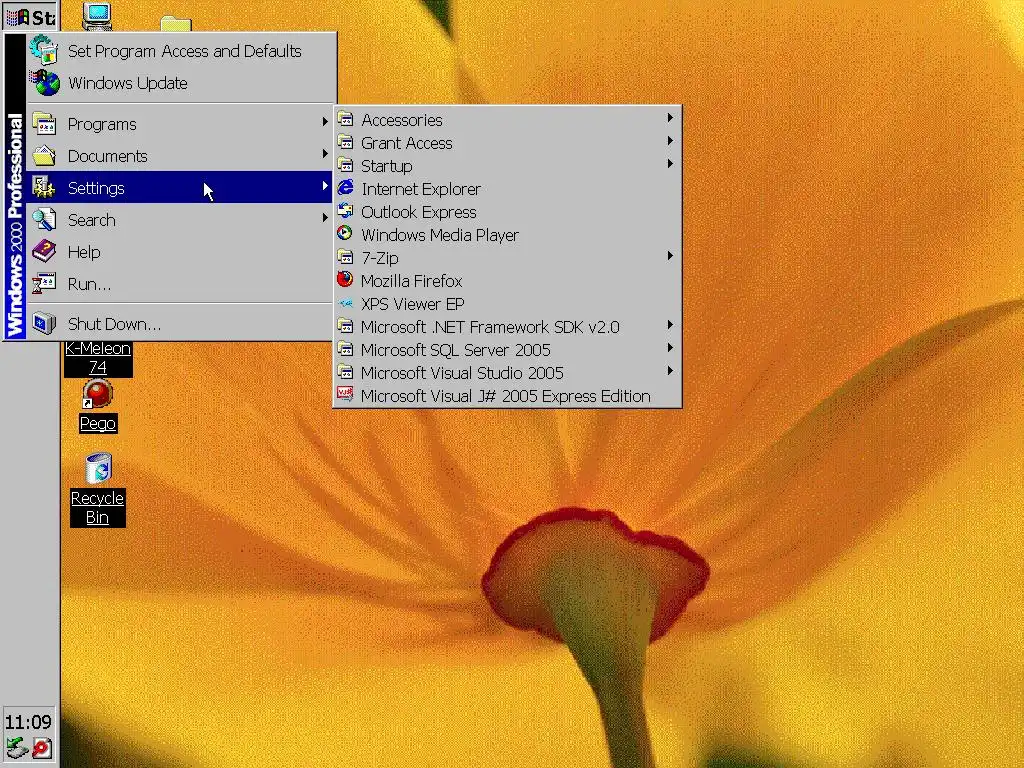Click the 11:09 taskbar clock
This screenshot has width=1024, height=768.
28,722
